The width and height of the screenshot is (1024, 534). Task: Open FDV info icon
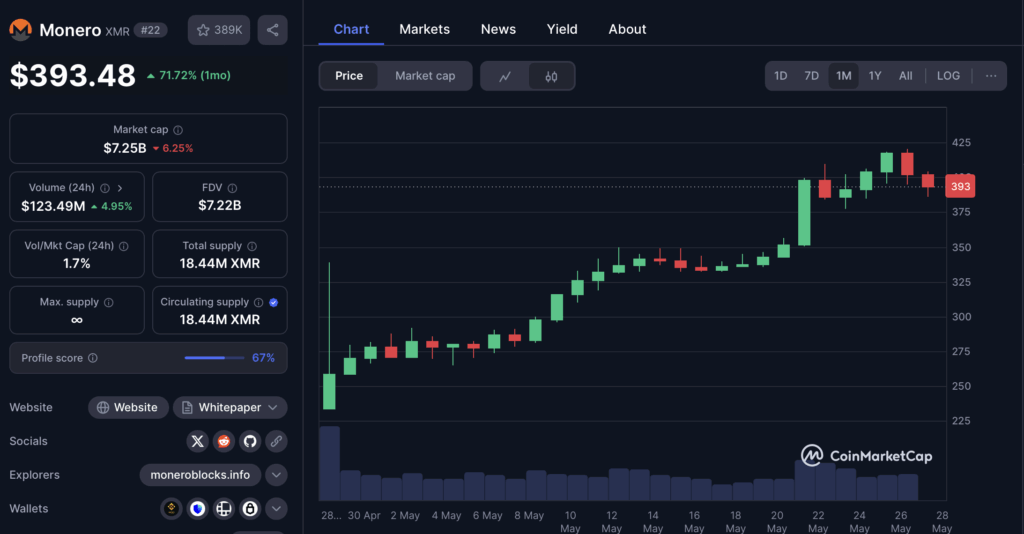232,188
